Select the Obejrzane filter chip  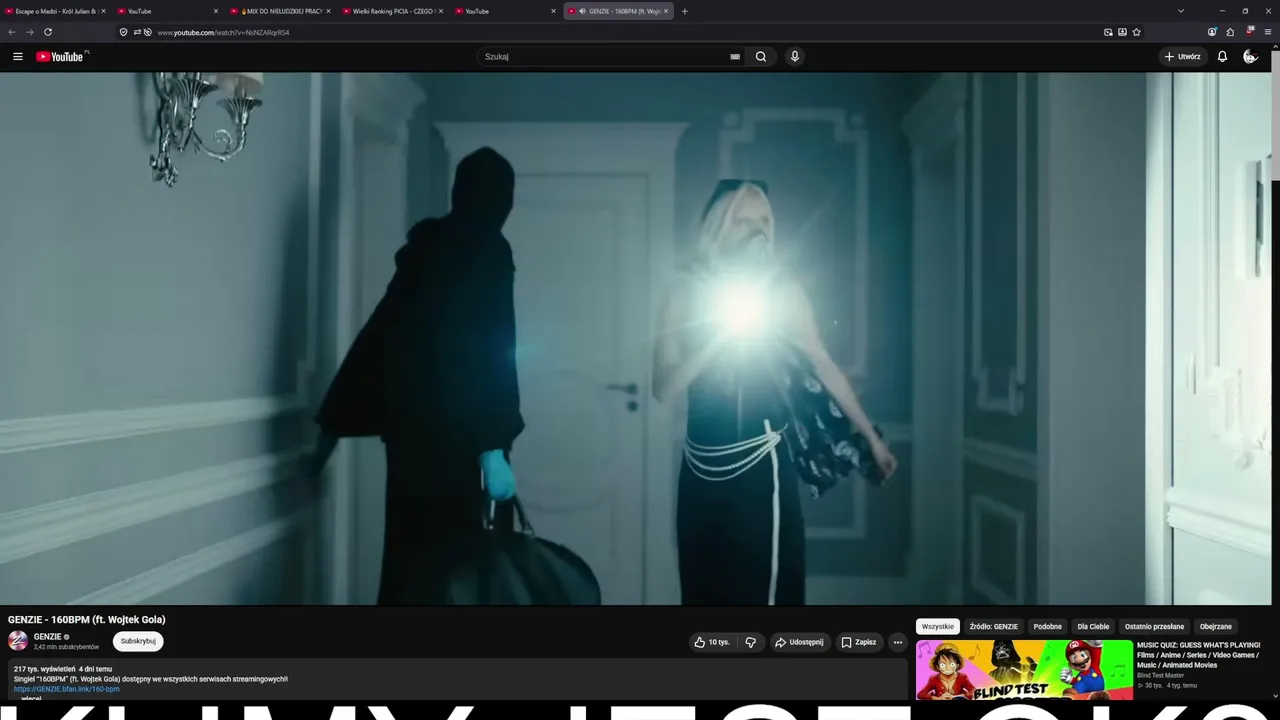[x=1216, y=626]
